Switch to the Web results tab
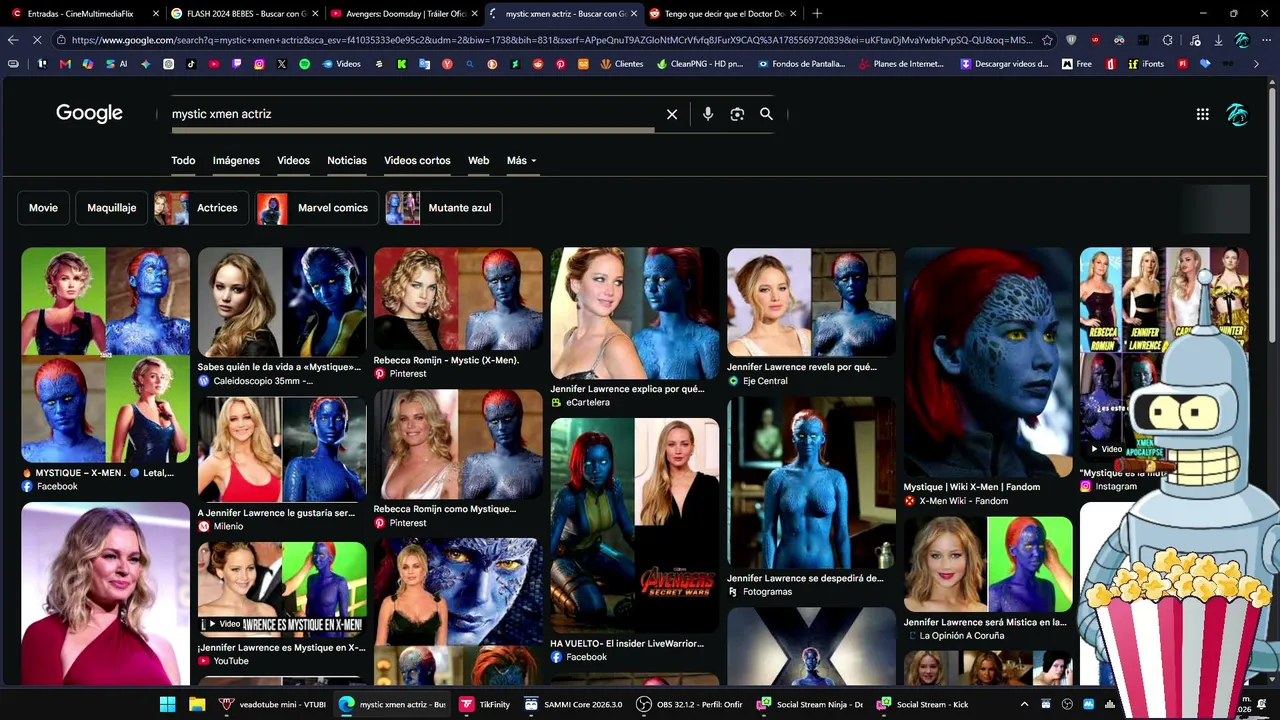The image size is (1280, 720). click(479, 160)
